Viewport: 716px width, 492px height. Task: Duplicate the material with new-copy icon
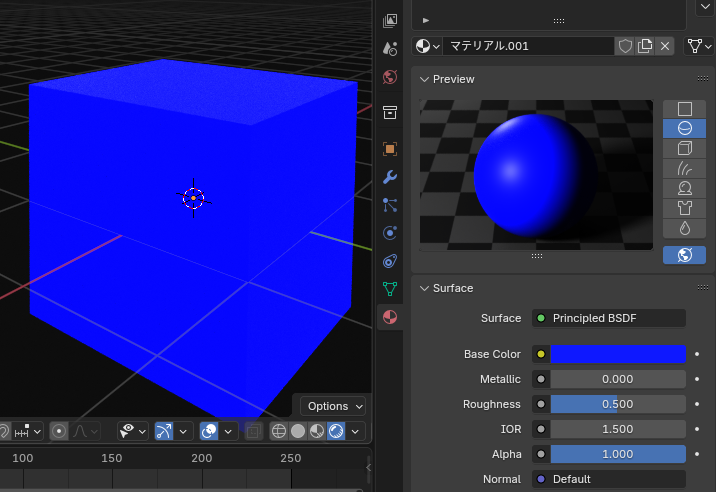coord(645,46)
